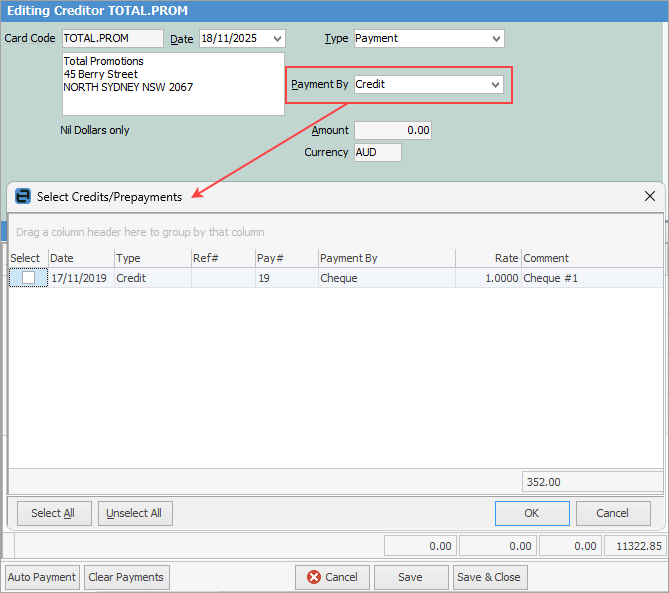The height and width of the screenshot is (593, 669).
Task: Click the Save & Close button
Action: coord(490,577)
